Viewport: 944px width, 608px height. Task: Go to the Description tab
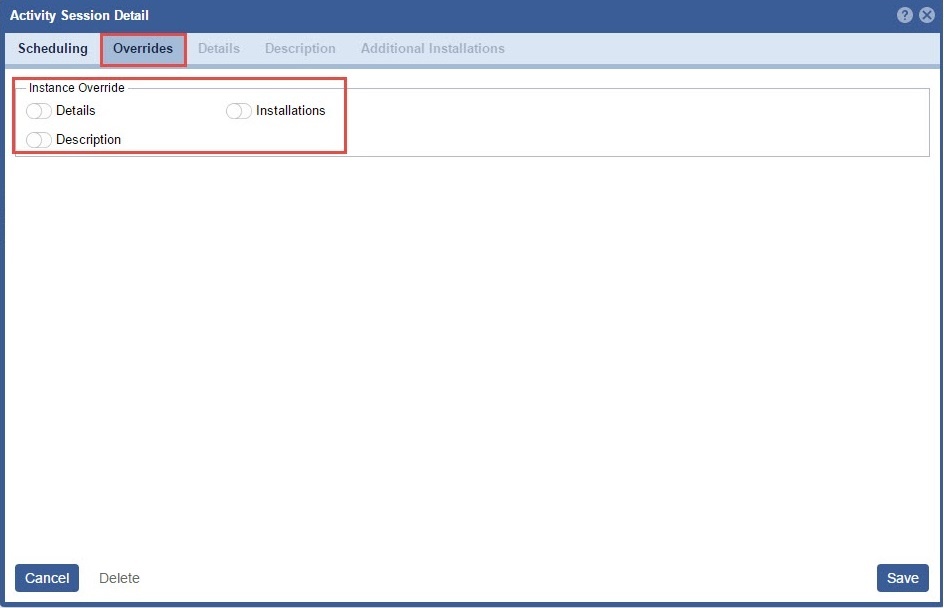coord(300,48)
